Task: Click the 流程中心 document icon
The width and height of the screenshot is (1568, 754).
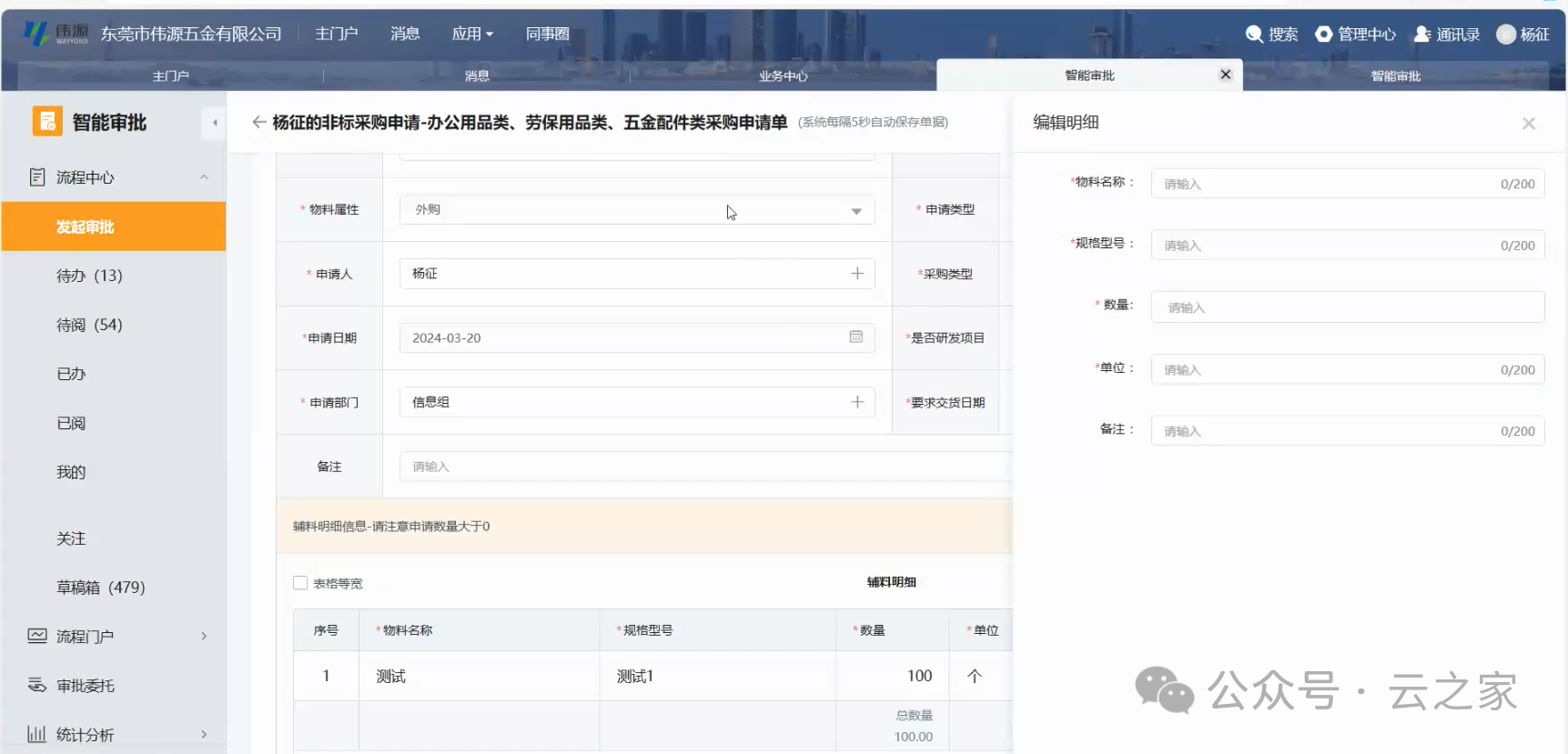Action: (37, 177)
